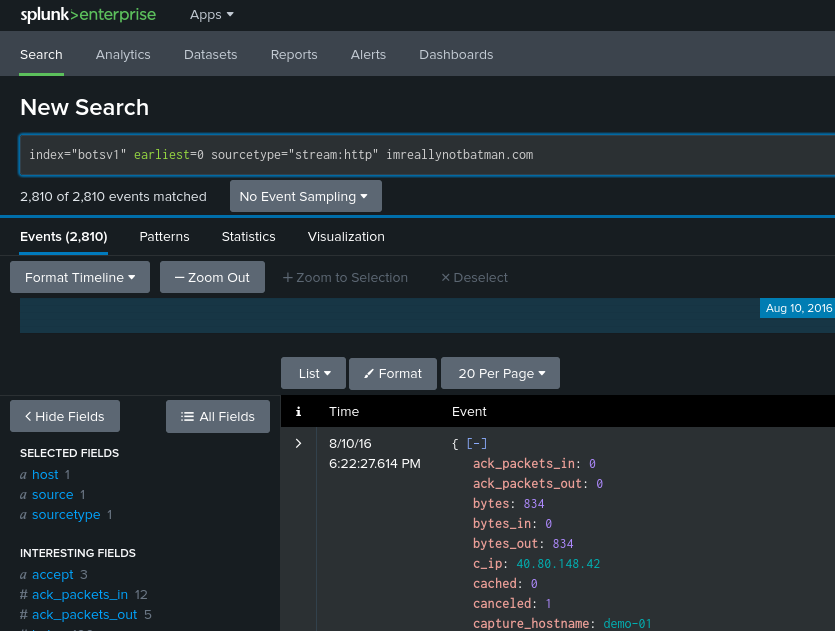Click the 2,810 events matched status text
835x631 pixels.
tap(113, 196)
